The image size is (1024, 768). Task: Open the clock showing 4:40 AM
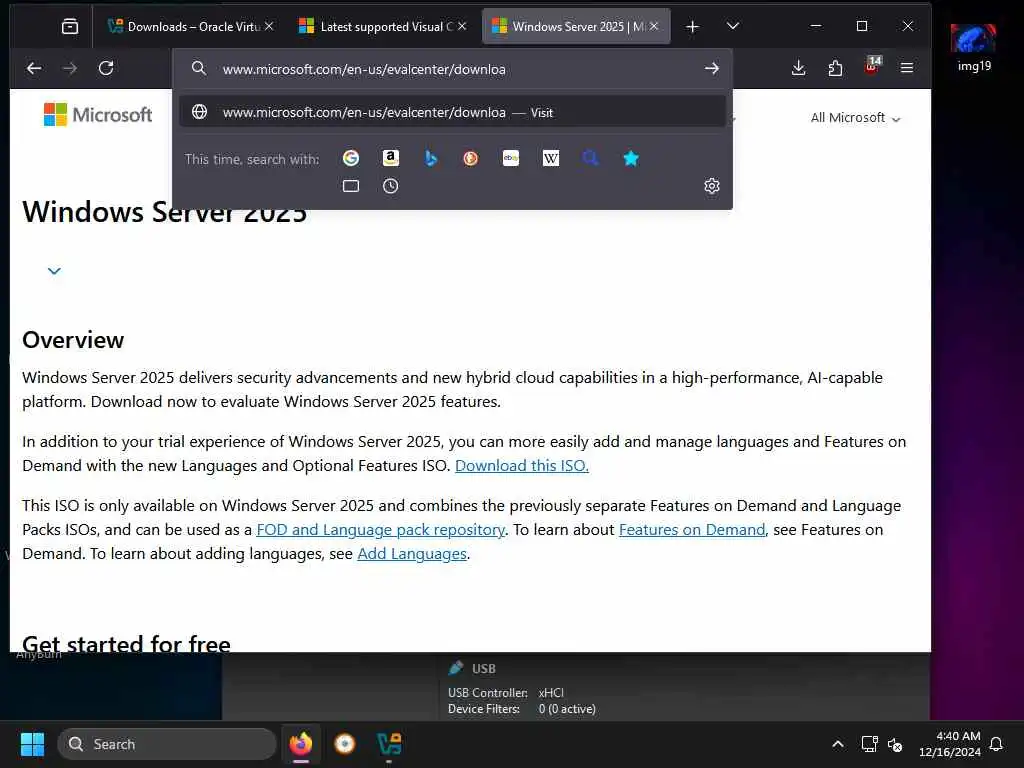[x=950, y=744]
